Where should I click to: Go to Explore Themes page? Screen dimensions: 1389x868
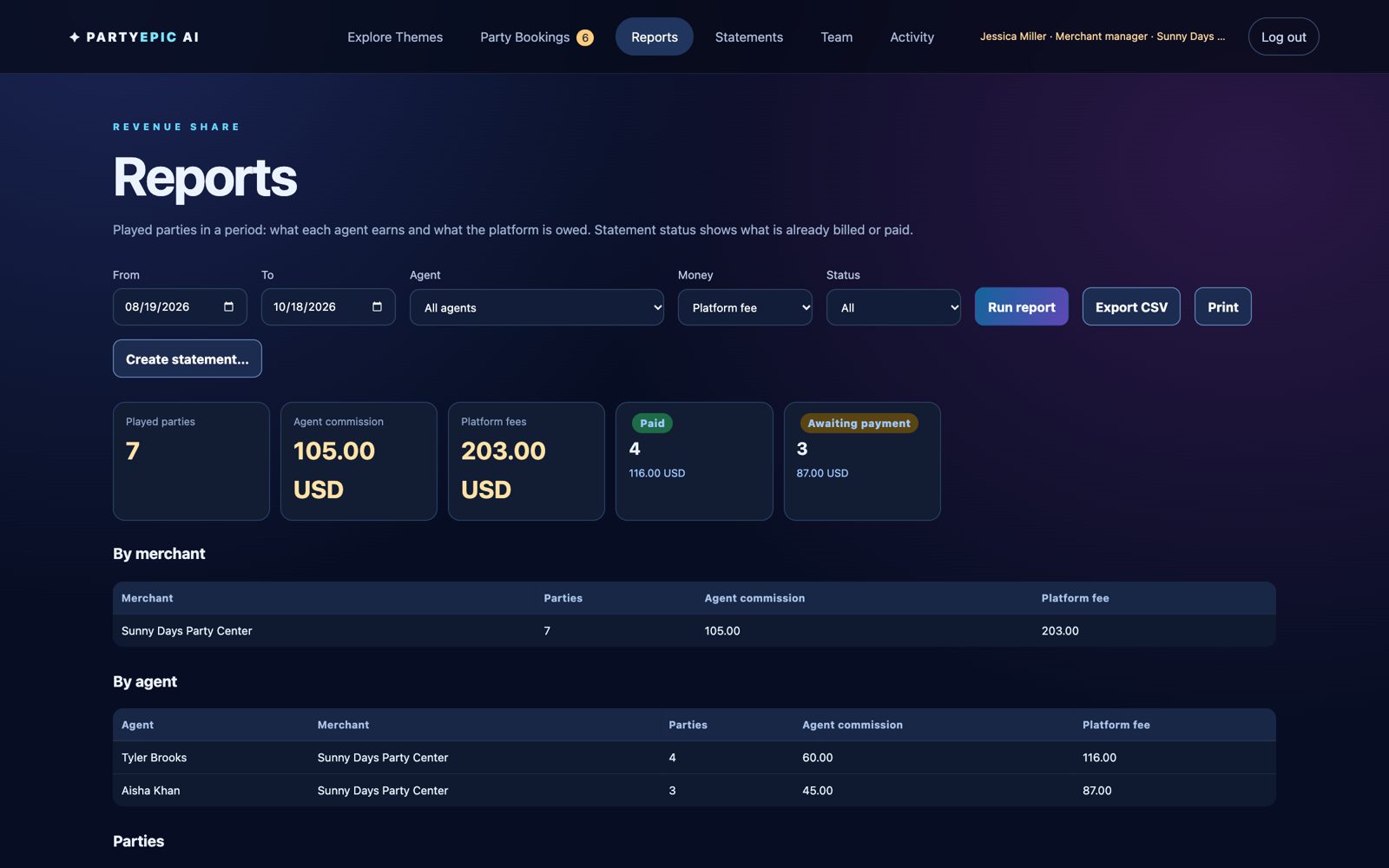pos(395,37)
